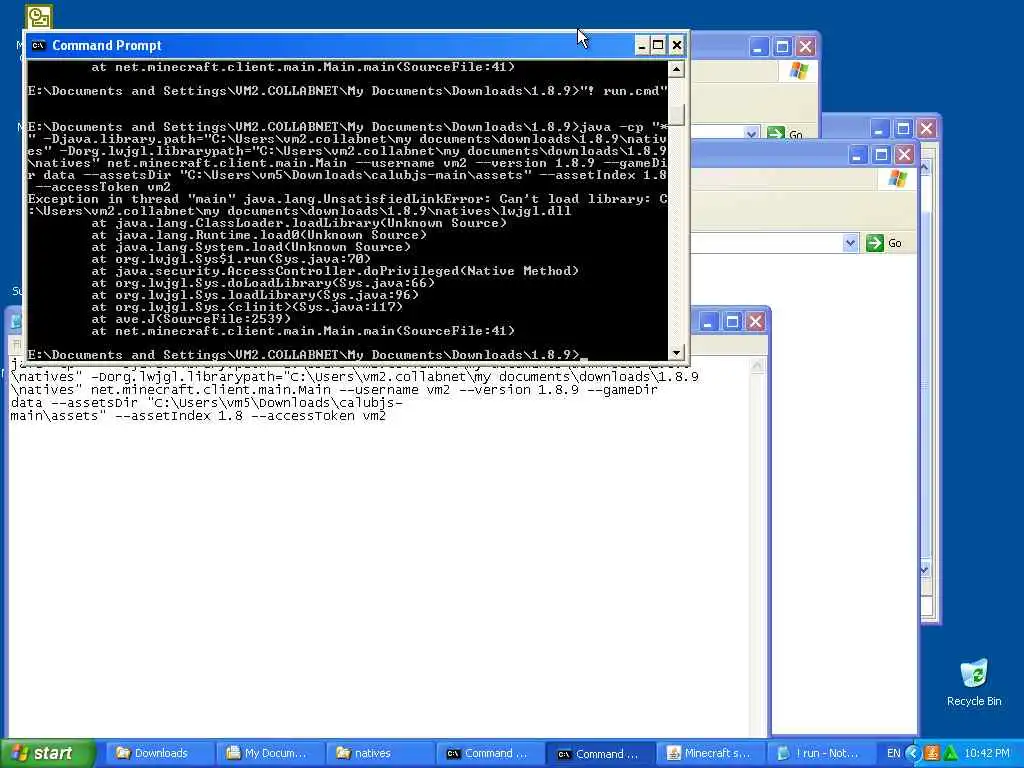
Task: Click Downloads folder icon in taskbar
Action: coord(123,753)
